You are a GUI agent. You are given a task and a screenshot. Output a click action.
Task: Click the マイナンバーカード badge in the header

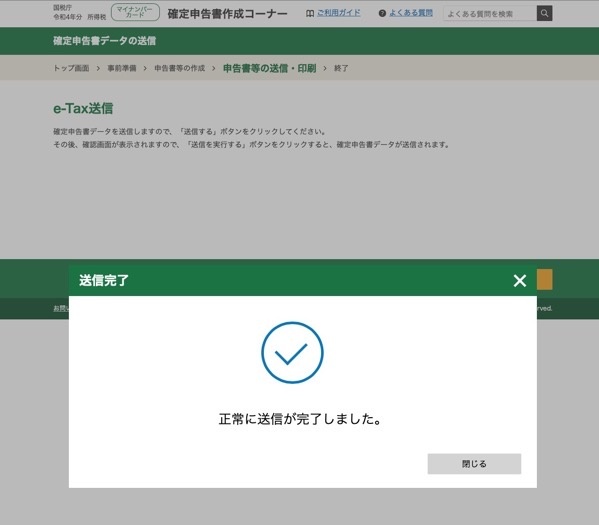coord(135,12)
